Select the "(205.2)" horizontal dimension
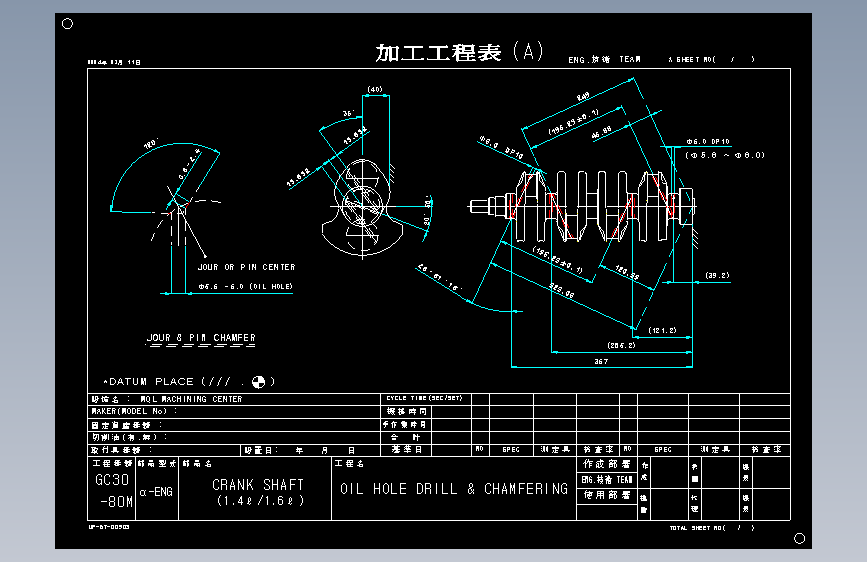 [621, 345]
